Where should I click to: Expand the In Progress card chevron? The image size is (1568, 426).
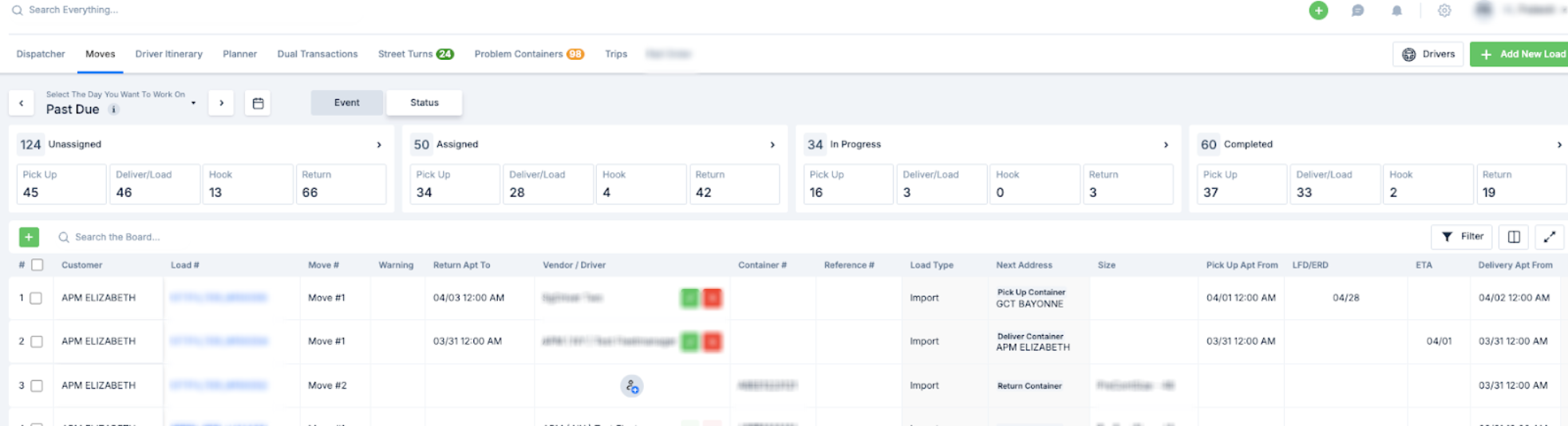click(x=1166, y=144)
